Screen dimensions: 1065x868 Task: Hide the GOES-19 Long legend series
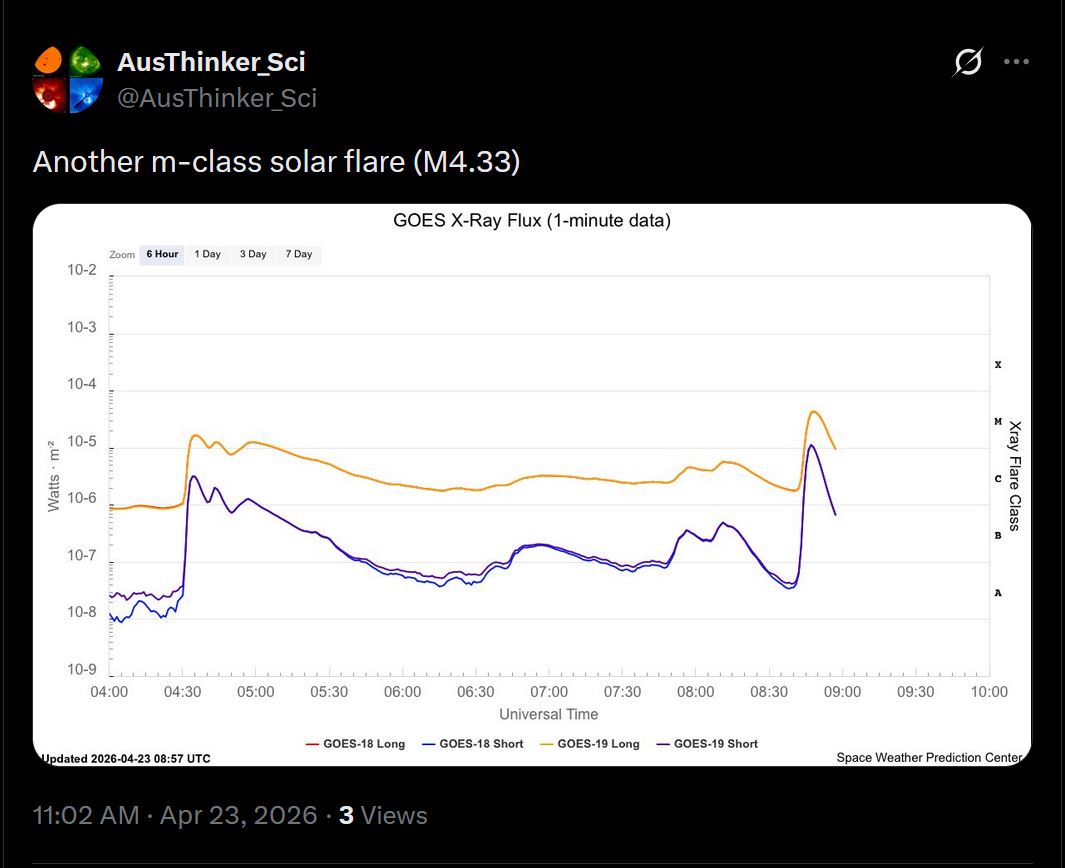point(589,744)
